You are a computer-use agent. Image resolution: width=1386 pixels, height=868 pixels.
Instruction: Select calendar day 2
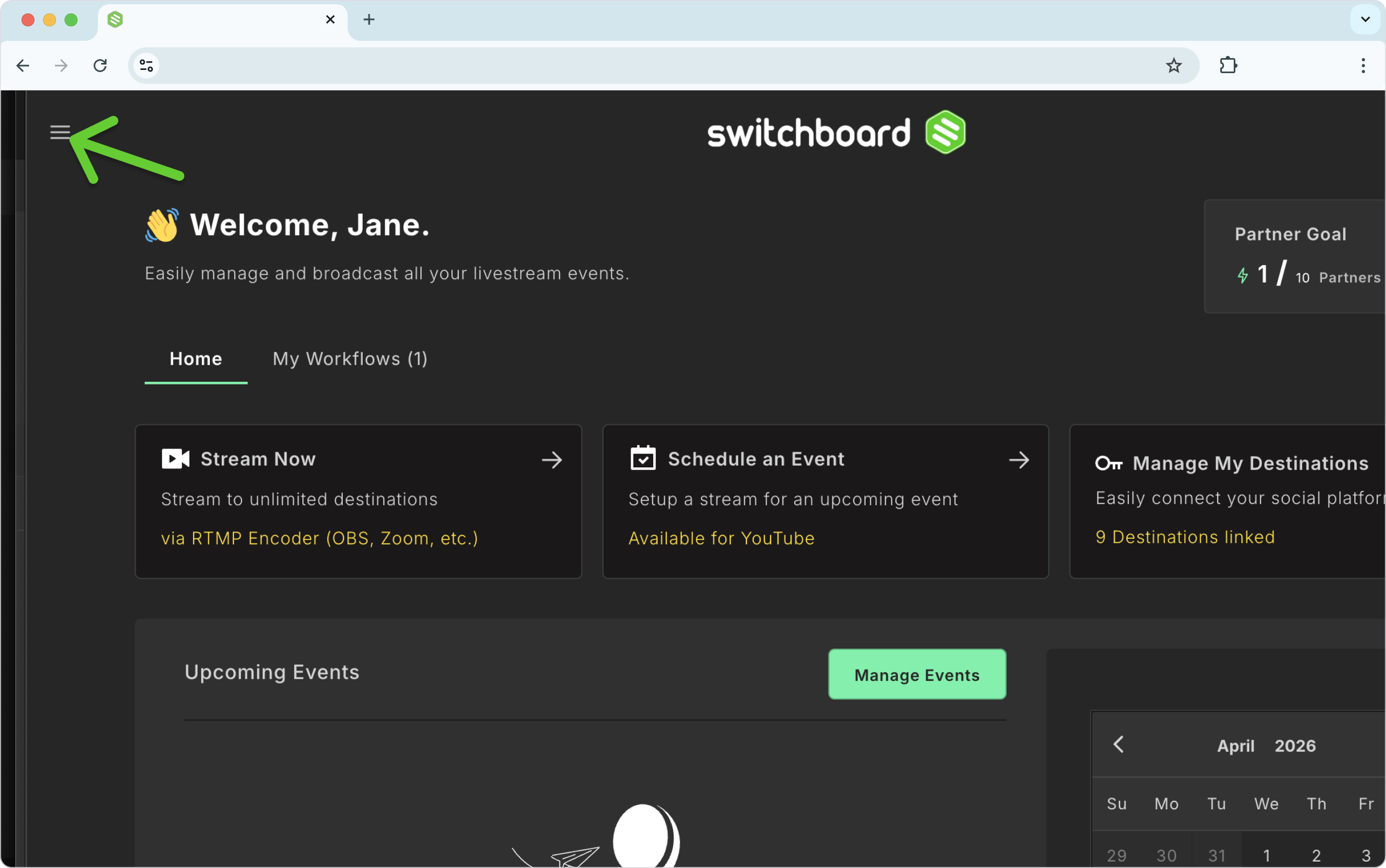[1317, 856]
